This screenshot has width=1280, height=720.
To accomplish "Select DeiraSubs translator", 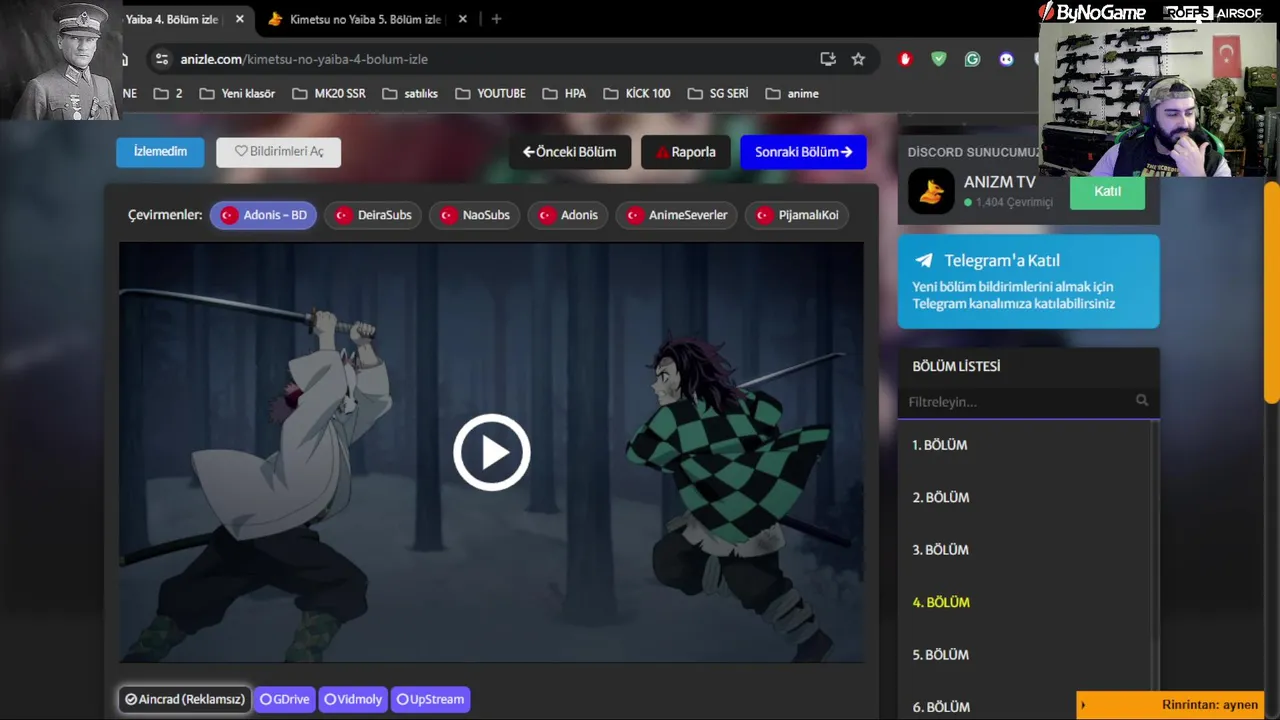I will click(373, 215).
